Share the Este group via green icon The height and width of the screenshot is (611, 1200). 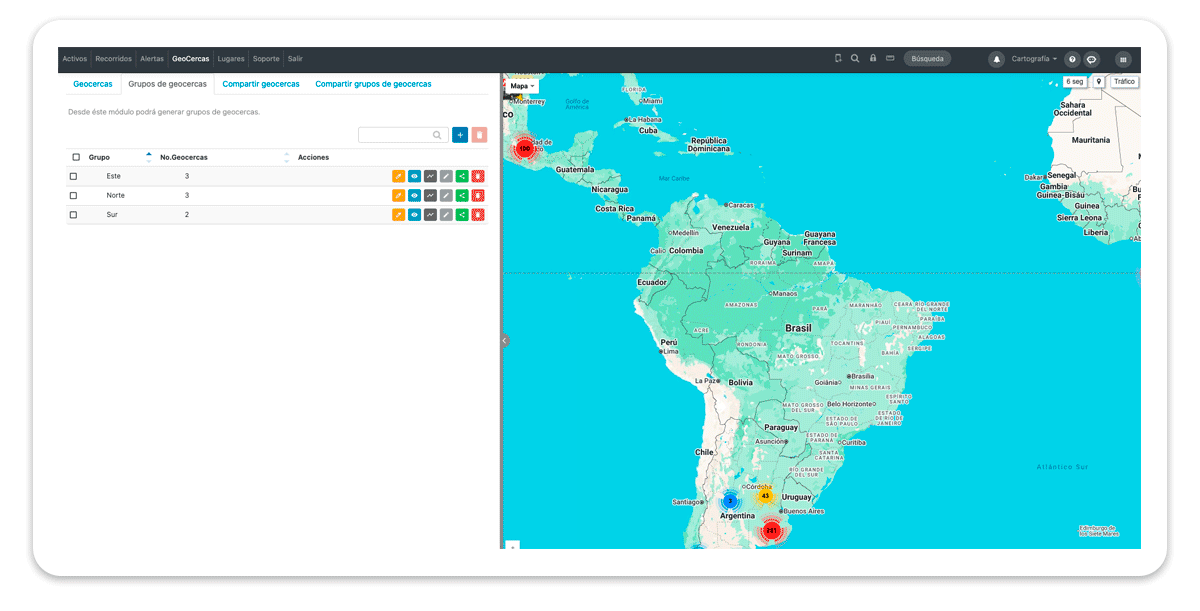[462, 176]
